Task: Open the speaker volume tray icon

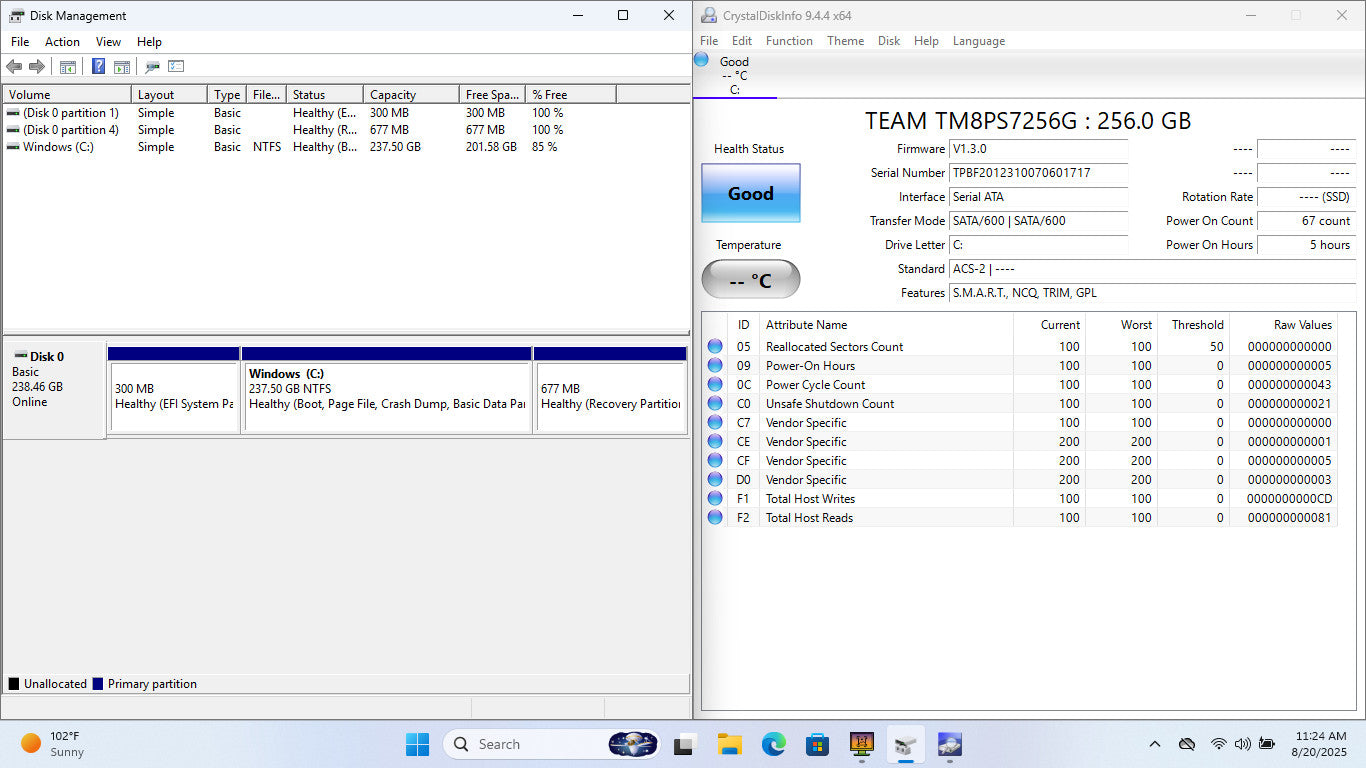Action: click(1243, 744)
